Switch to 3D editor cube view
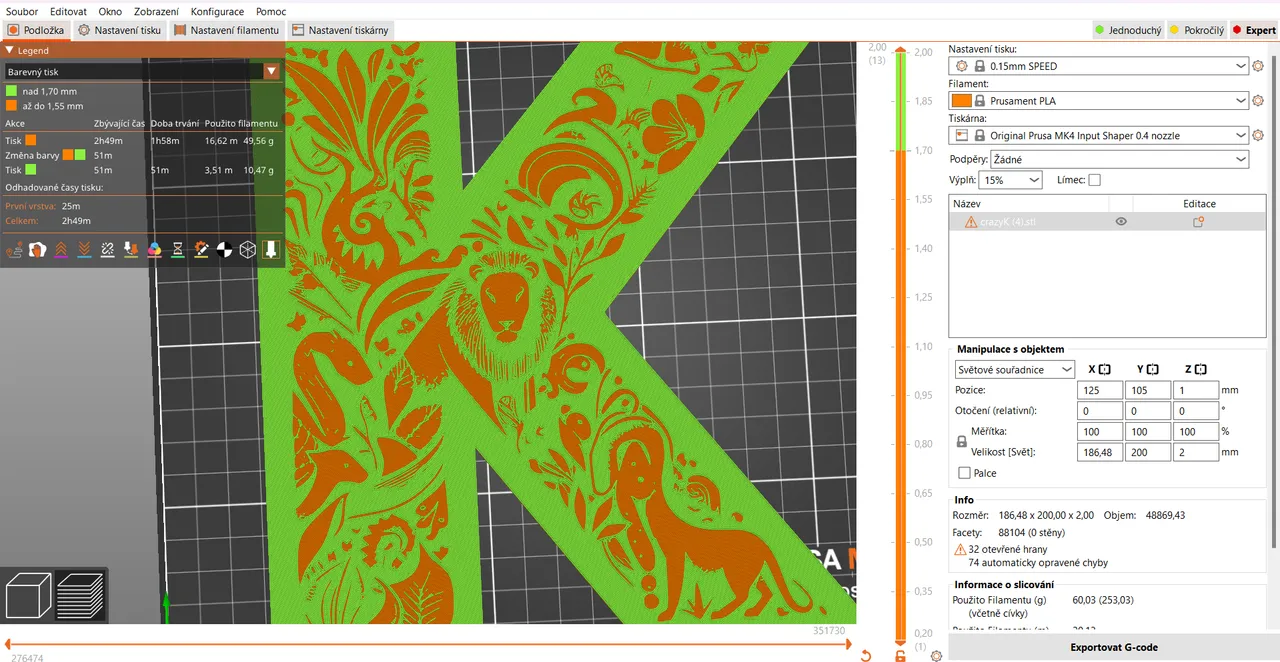This screenshot has width=1280, height=662. point(29,595)
